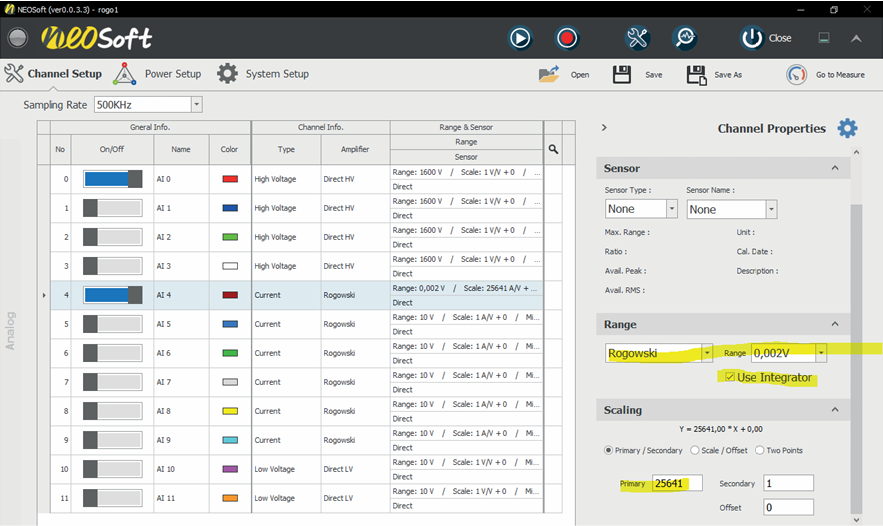Select Primary / Secondary radio button
The height and width of the screenshot is (526, 883).
pos(608,451)
